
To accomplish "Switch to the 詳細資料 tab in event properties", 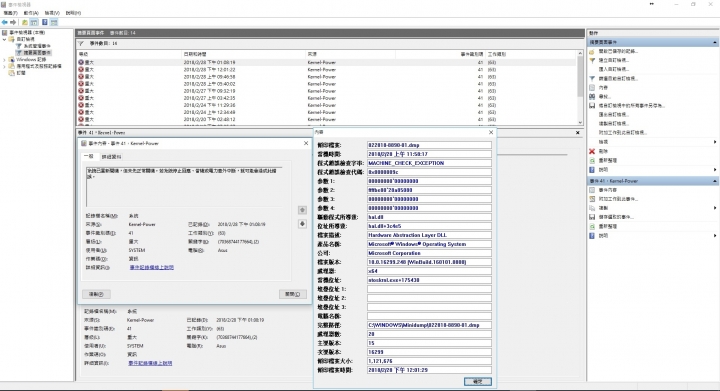I will [x=112, y=157].
